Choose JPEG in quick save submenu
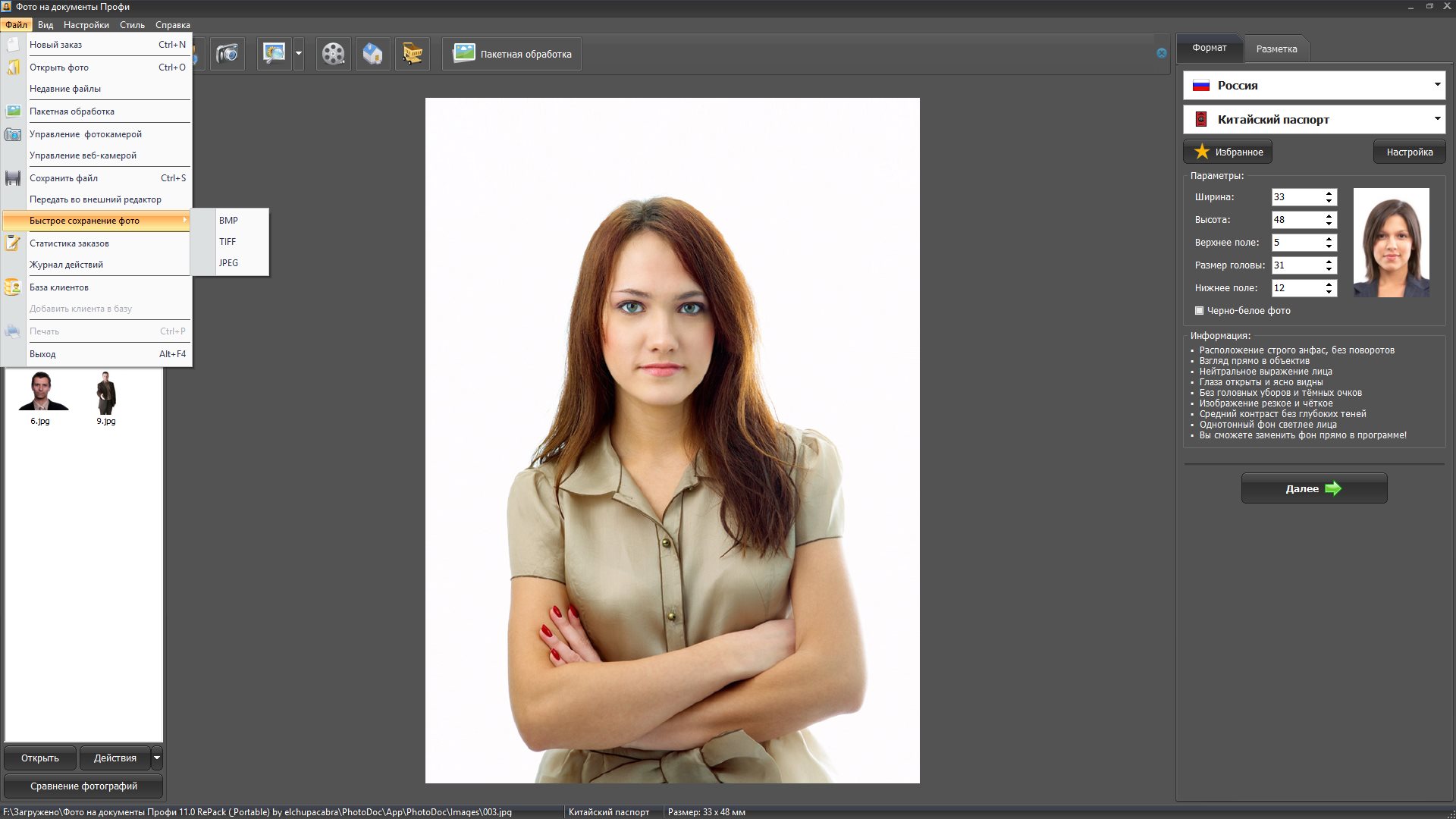Screen dimensions: 1456x819 pyautogui.click(x=228, y=263)
